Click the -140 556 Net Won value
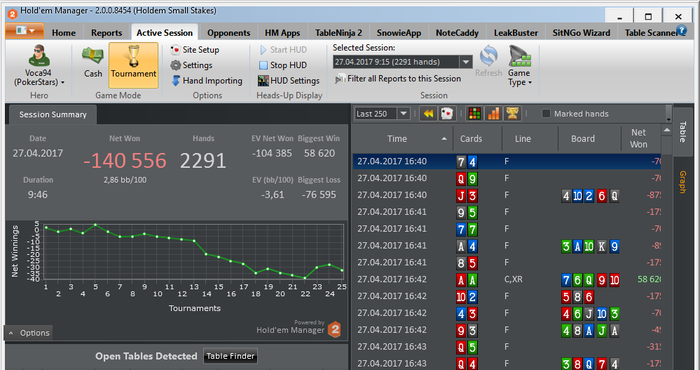 (125, 161)
